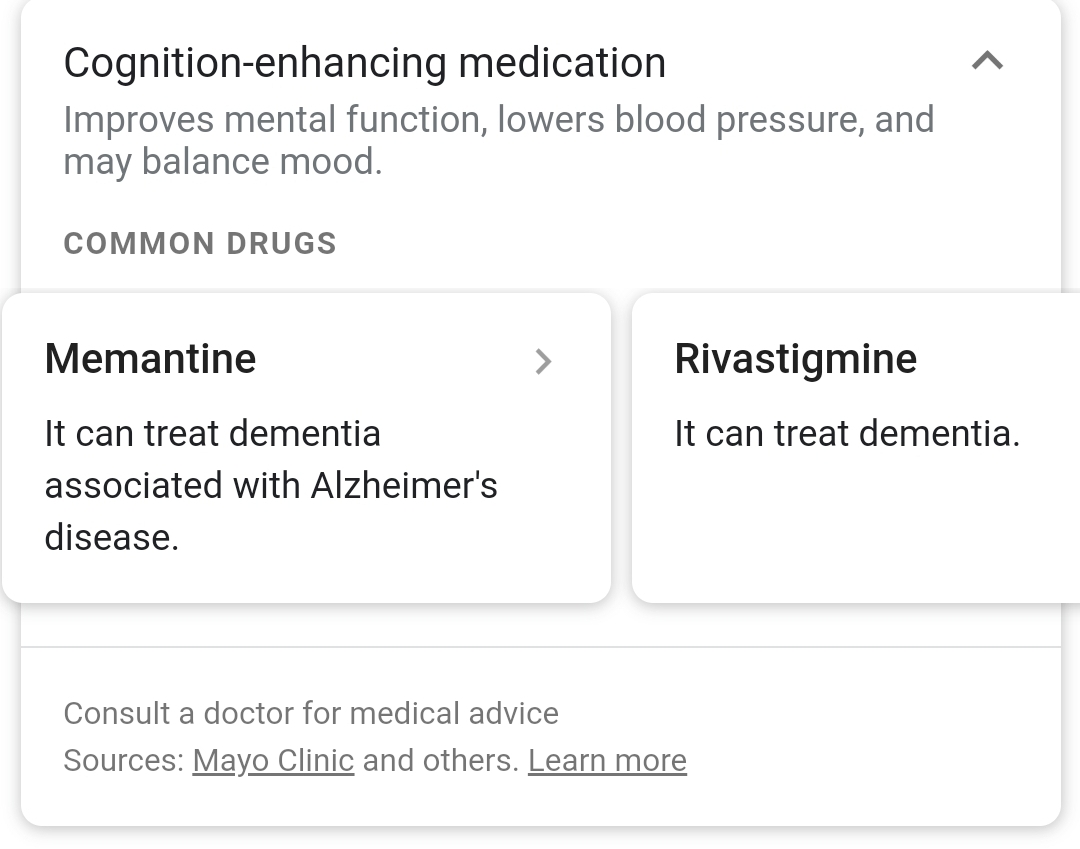Tap the "may balance mood." line
This screenshot has width=1080, height=849.
pos(223,162)
